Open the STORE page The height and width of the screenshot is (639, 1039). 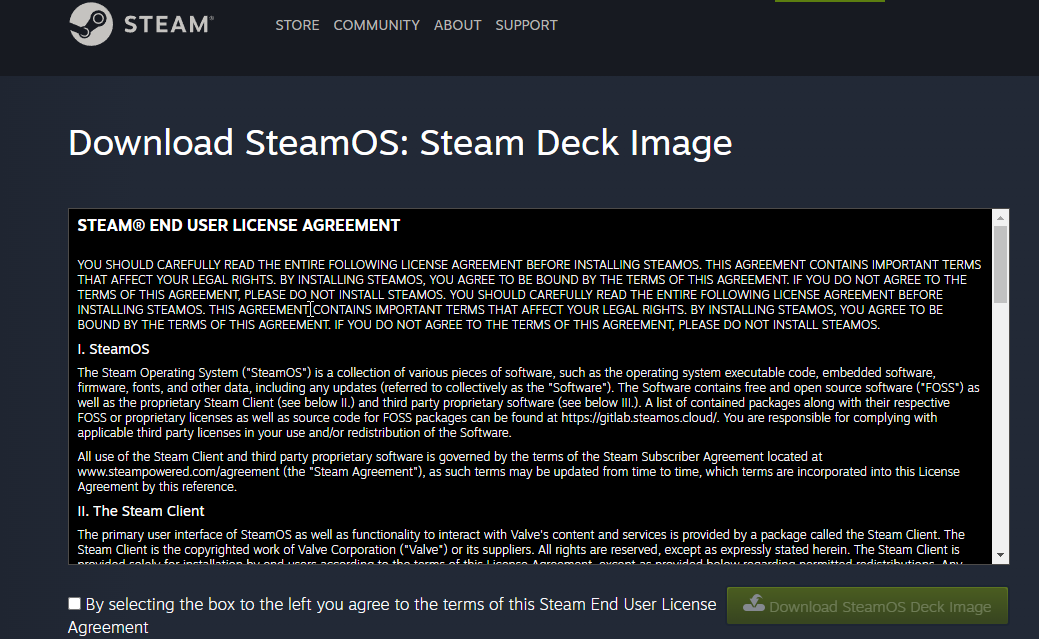(x=297, y=25)
